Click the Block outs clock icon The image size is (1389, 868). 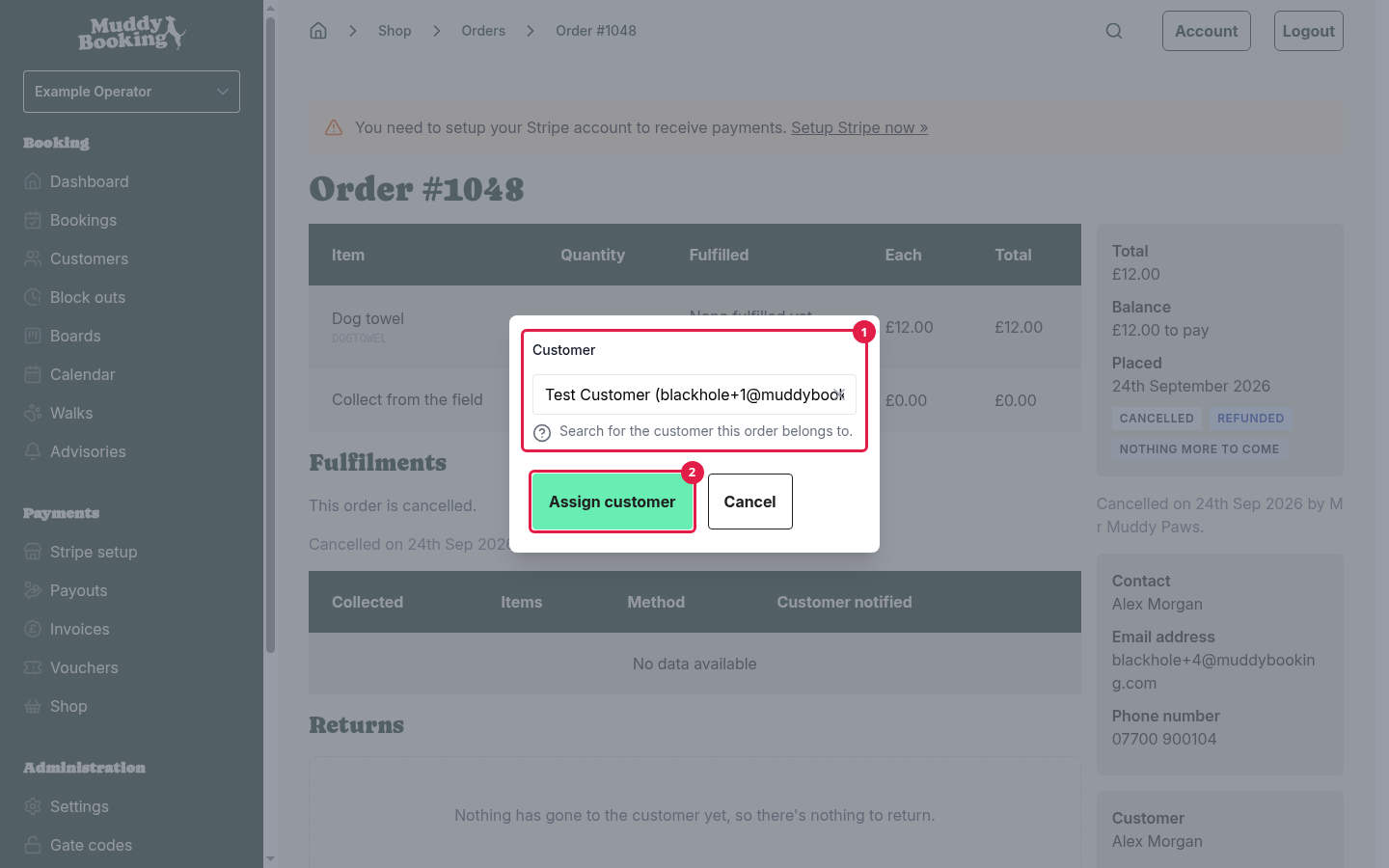pyautogui.click(x=33, y=297)
